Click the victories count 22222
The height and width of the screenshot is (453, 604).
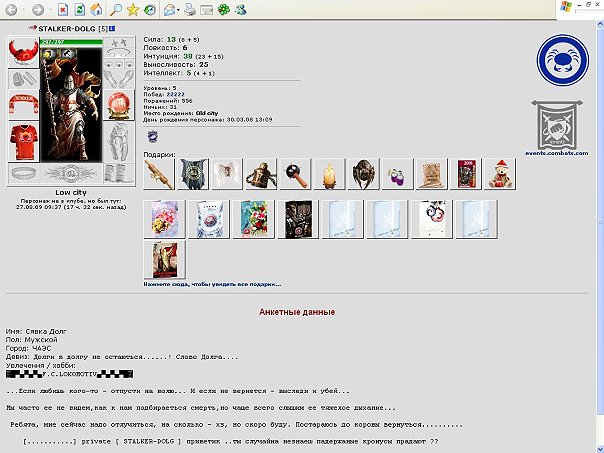(175, 94)
